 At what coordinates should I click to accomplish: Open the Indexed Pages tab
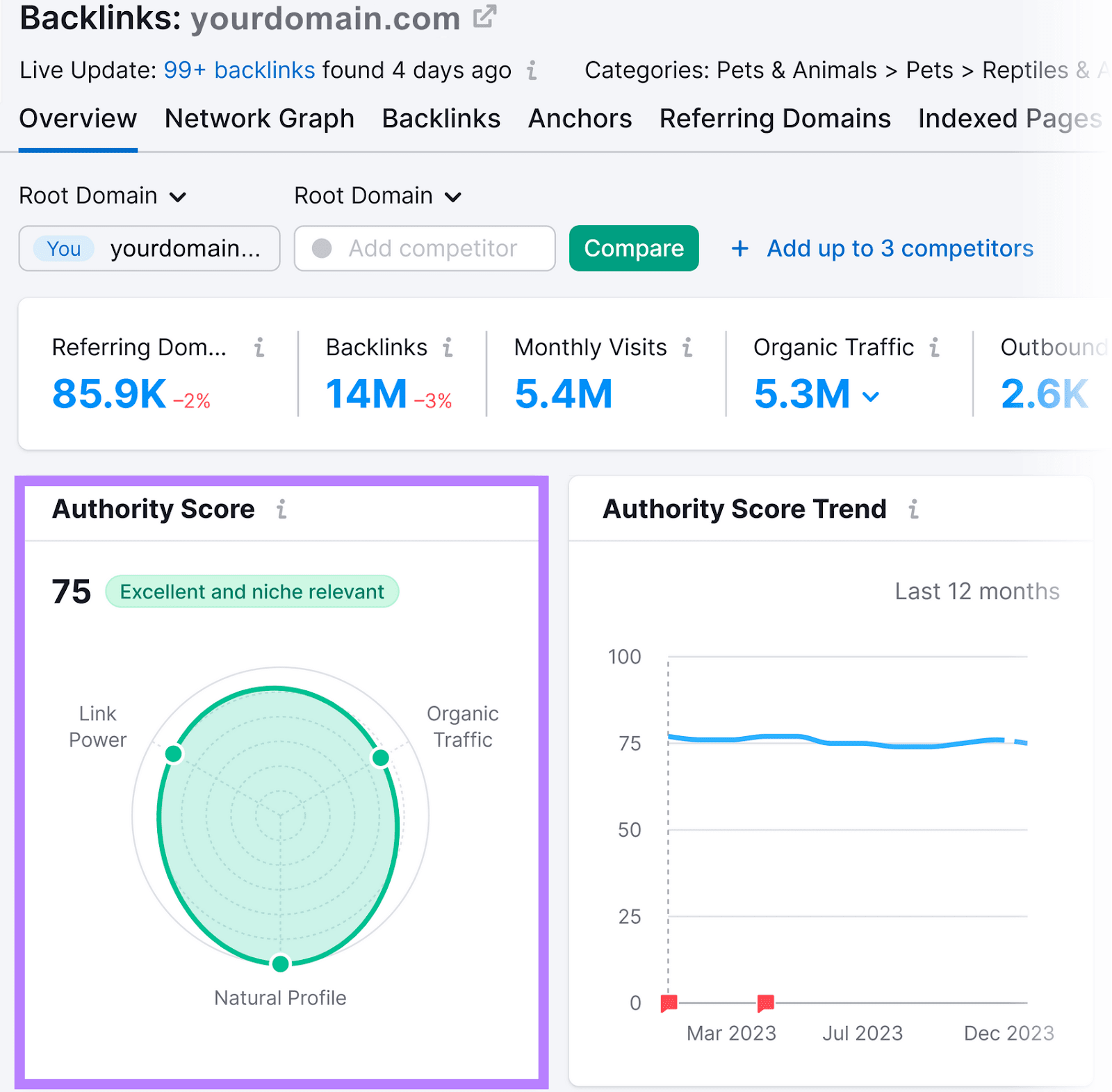pyautogui.click(x=1009, y=118)
